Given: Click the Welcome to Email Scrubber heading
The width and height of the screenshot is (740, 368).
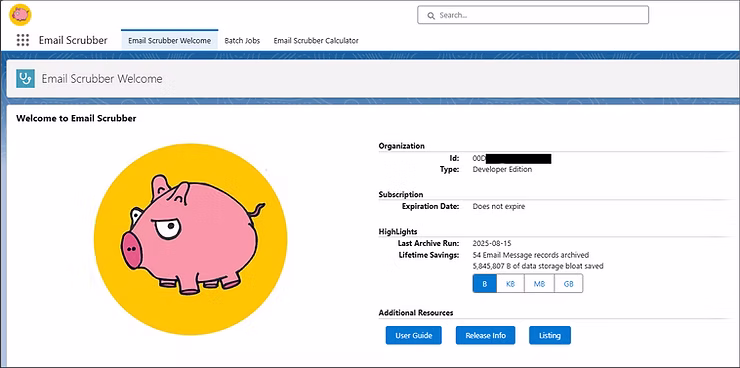Looking at the screenshot, I should click(76, 118).
